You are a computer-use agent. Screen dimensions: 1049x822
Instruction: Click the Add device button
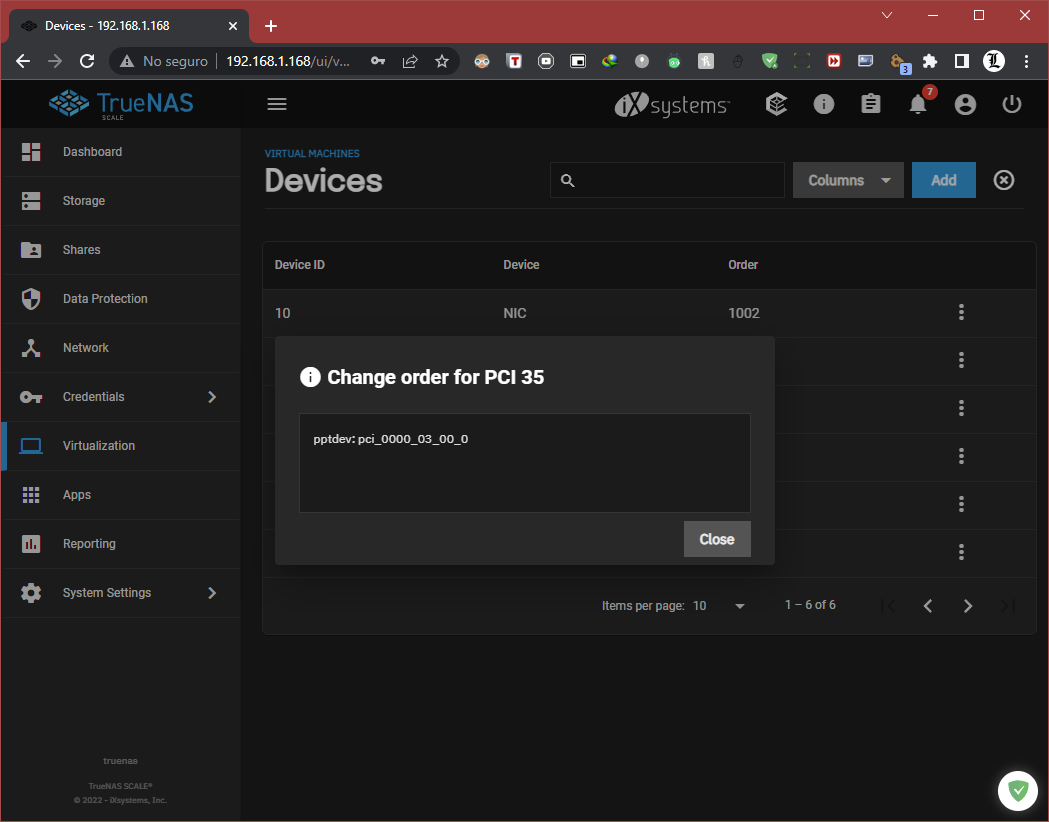pyautogui.click(x=943, y=180)
